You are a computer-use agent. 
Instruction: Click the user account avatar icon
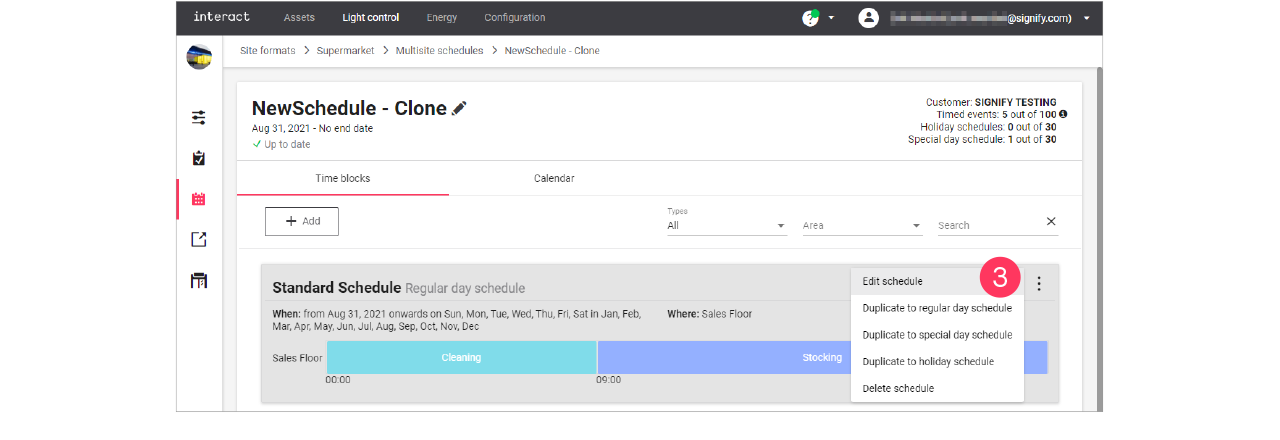coord(869,18)
